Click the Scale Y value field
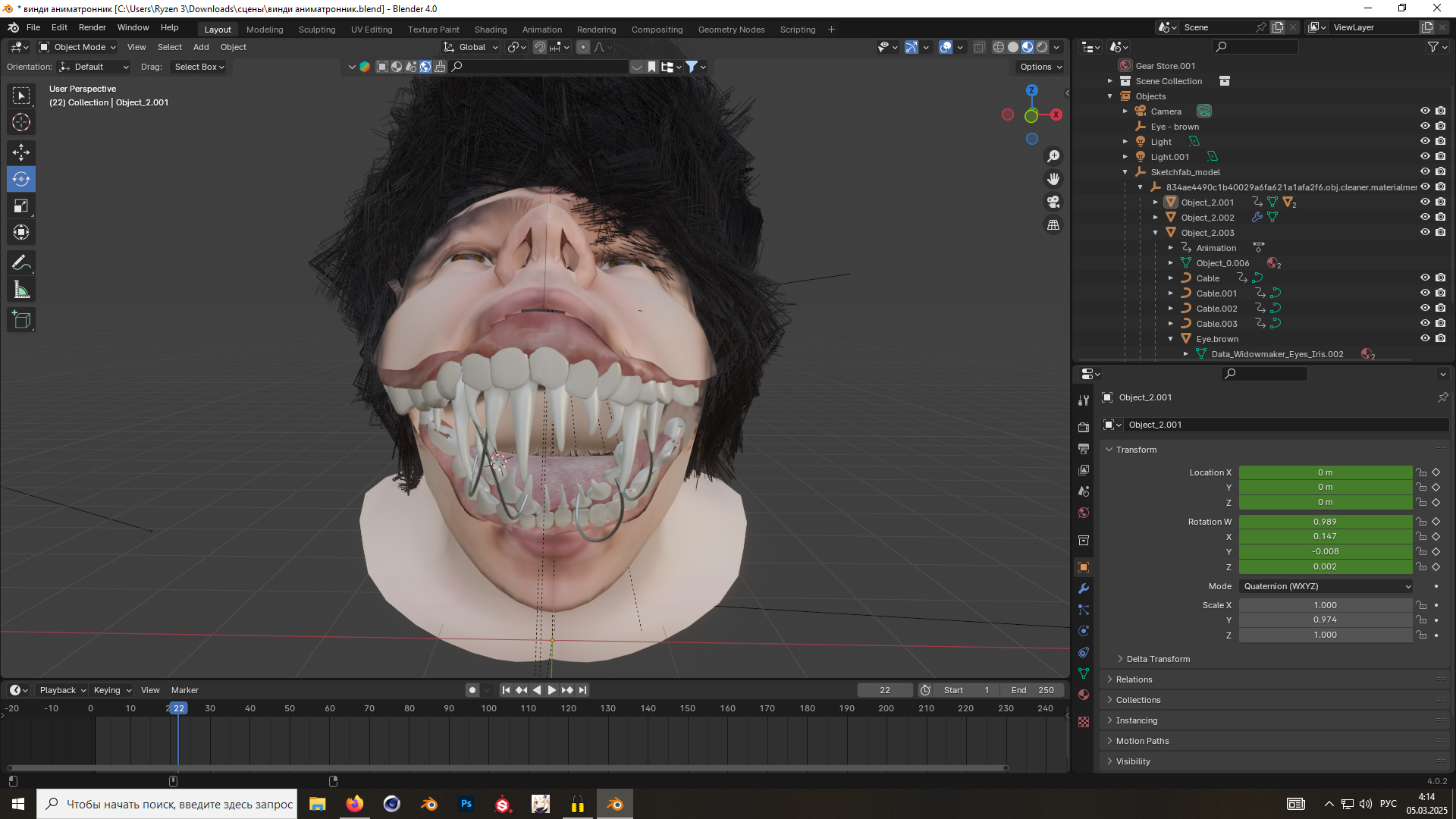The height and width of the screenshot is (819, 1456). pyautogui.click(x=1325, y=620)
